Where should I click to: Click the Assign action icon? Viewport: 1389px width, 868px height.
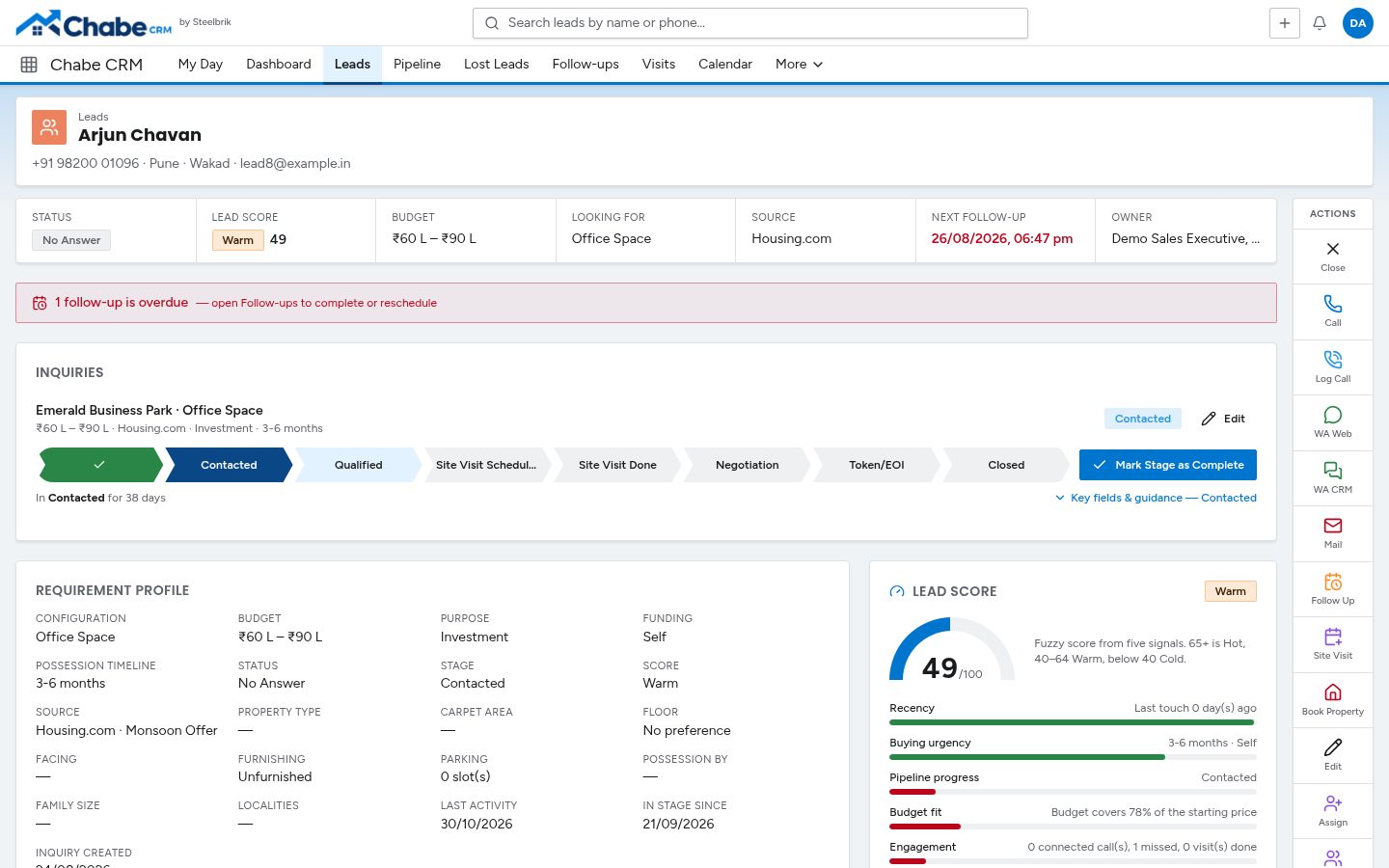tap(1333, 811)
